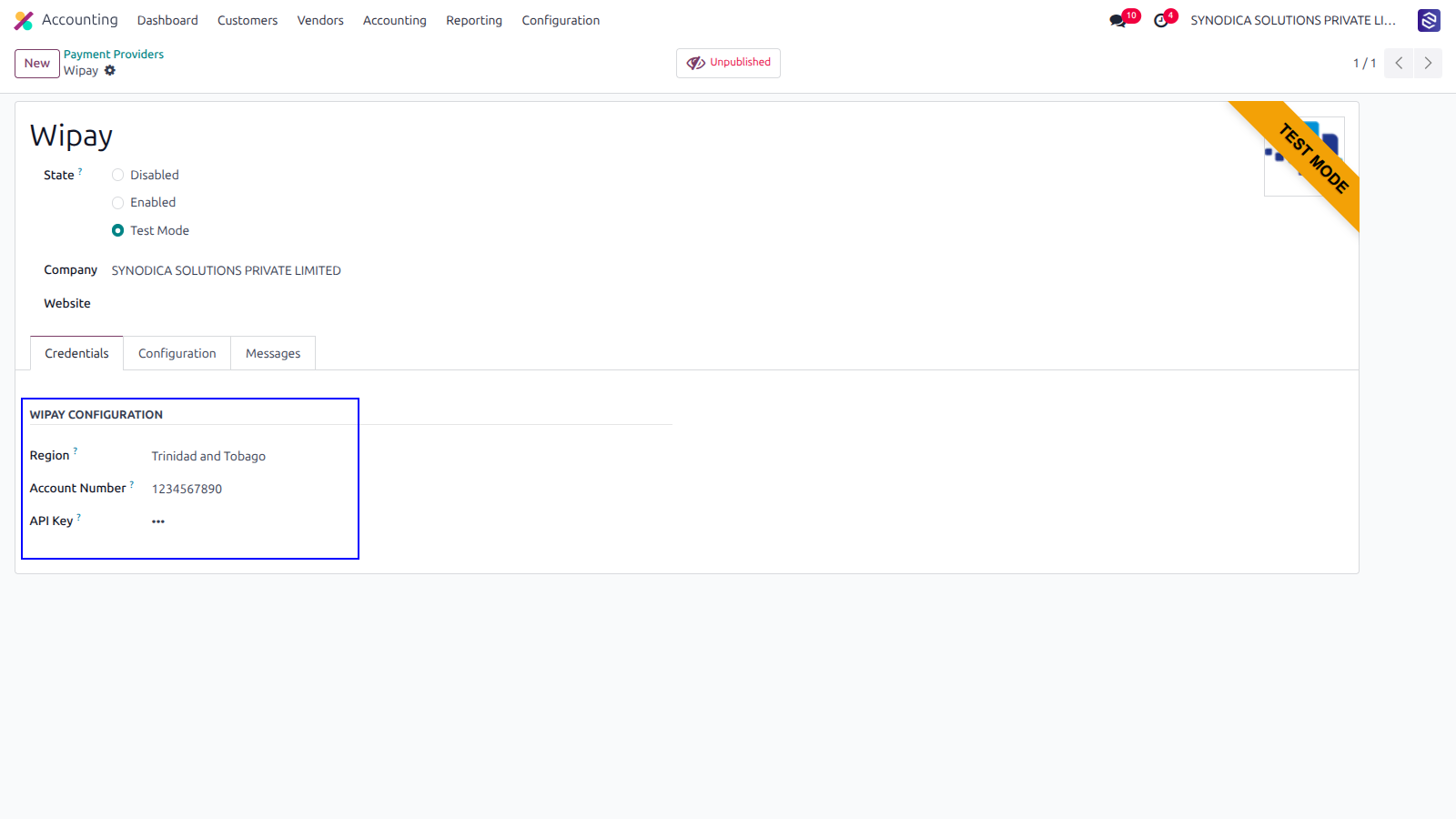The height and width of the screenshot is (819, 1456).
Task: Open the Accounting menu item
Action: (x=395, y=20)
